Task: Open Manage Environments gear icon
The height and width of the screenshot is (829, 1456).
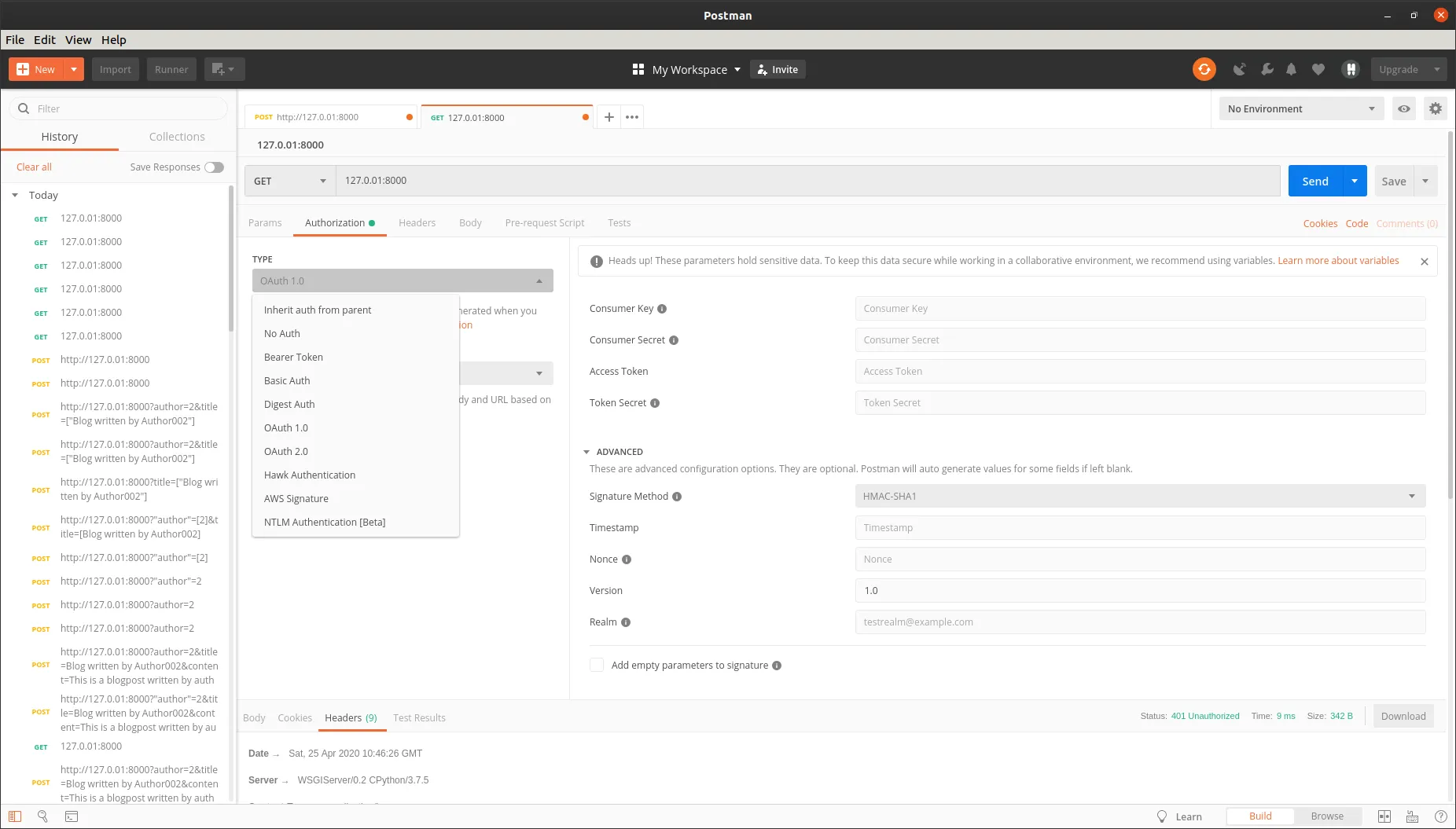Action: pos(1436,108)
